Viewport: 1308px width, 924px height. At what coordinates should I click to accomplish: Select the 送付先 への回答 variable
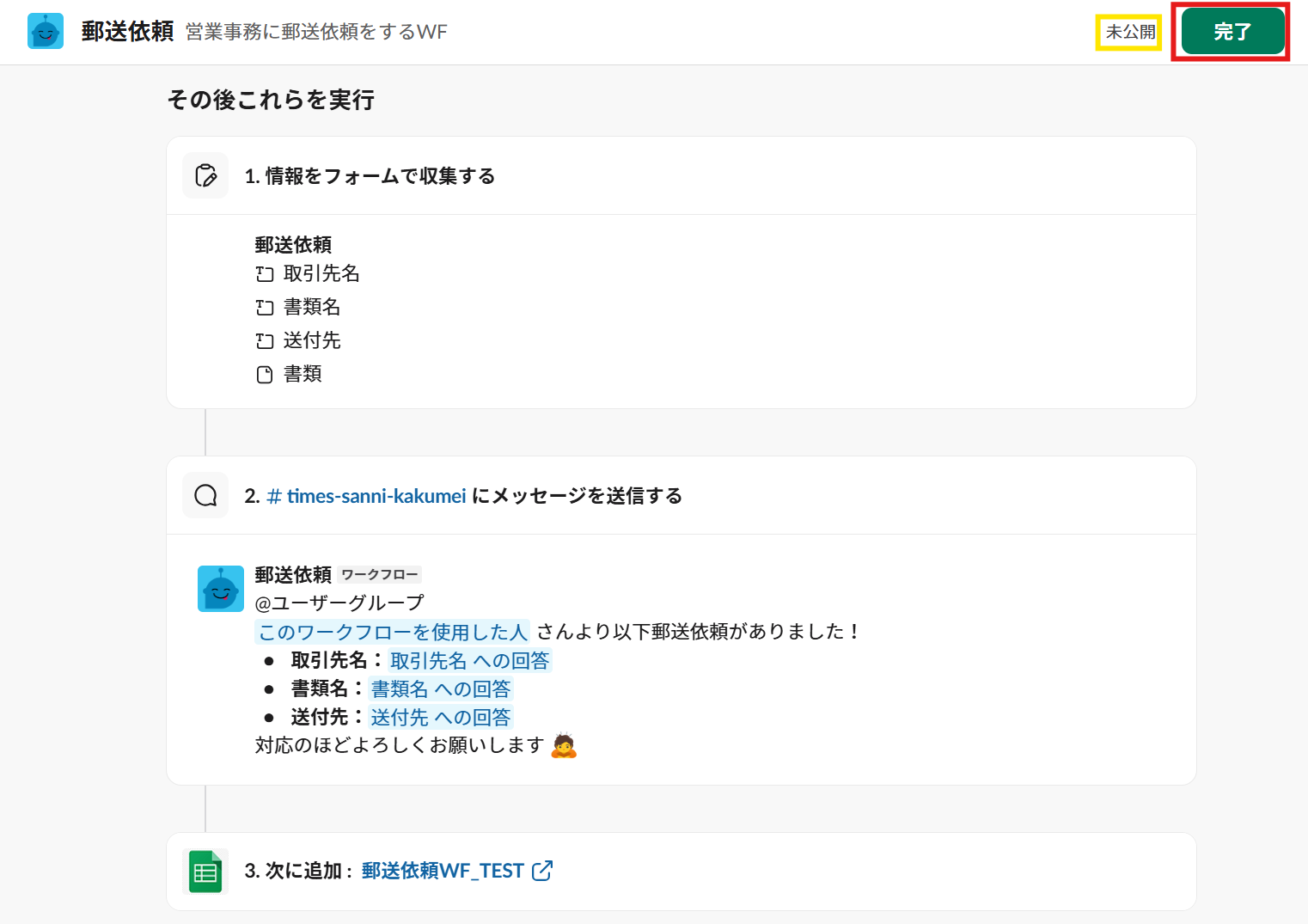[x=441, y=718]
